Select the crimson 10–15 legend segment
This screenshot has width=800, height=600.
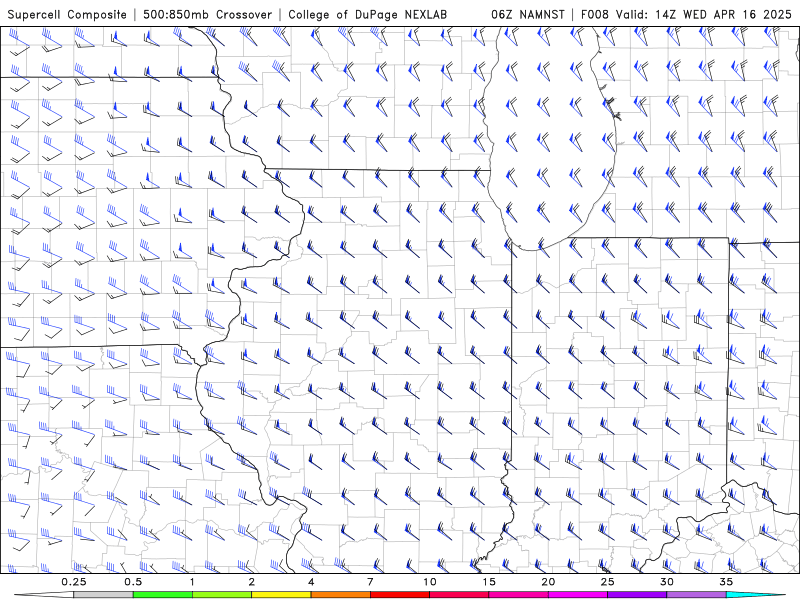(459, 595)
